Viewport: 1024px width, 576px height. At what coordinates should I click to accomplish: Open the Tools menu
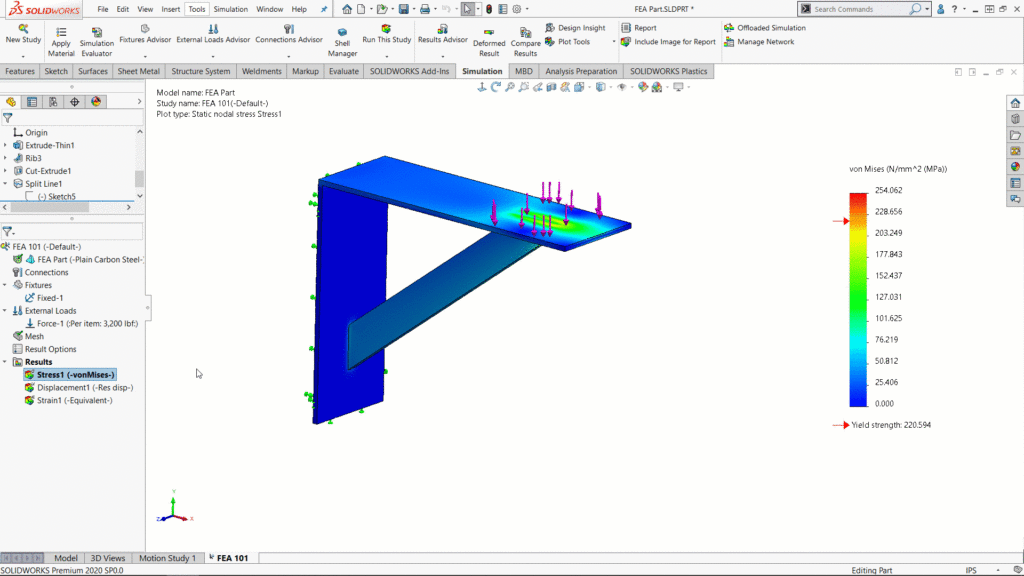196,9
